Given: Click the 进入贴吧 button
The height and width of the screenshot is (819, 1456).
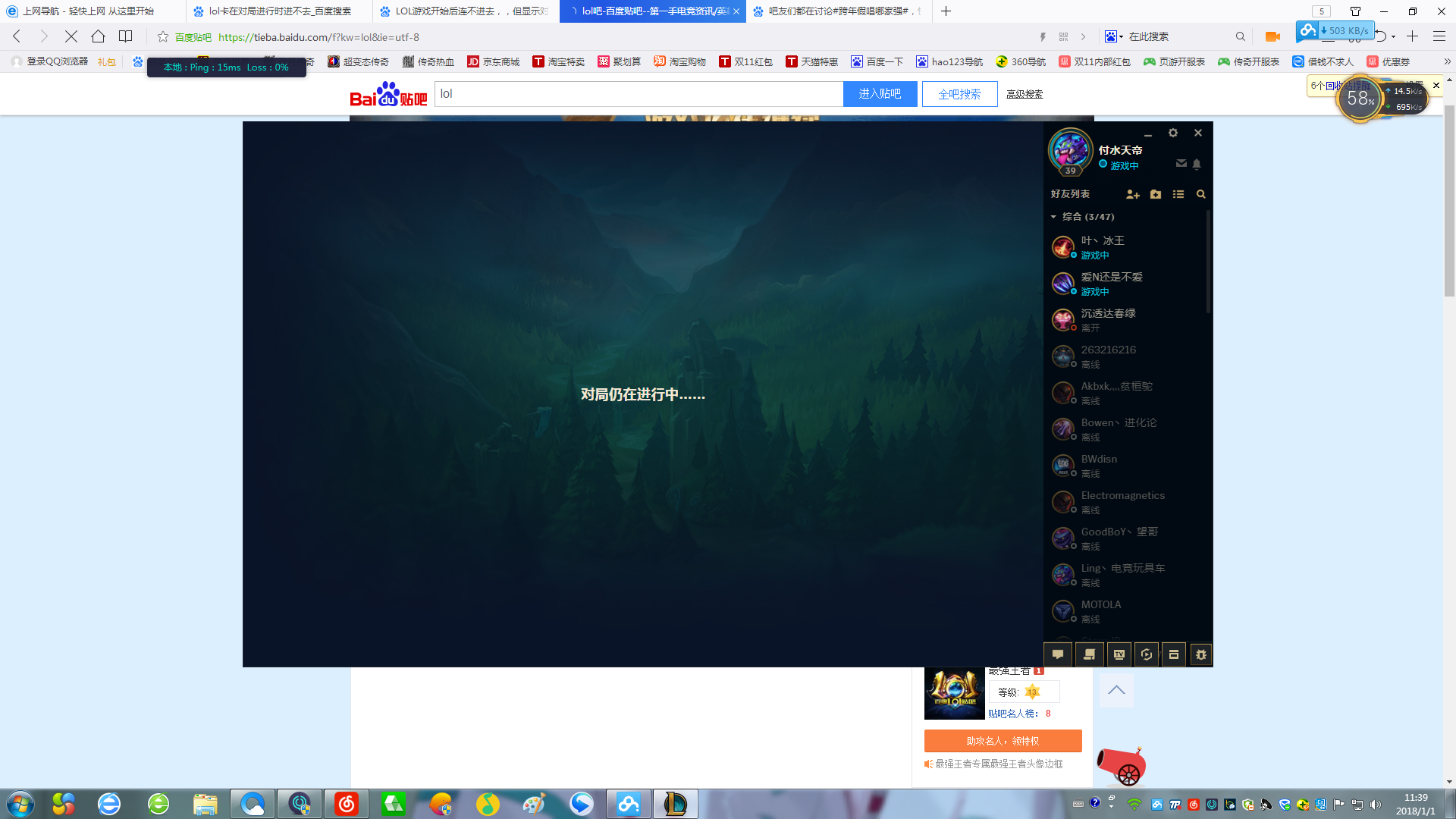Looking at the screenshot, I should tap(880, 94).
